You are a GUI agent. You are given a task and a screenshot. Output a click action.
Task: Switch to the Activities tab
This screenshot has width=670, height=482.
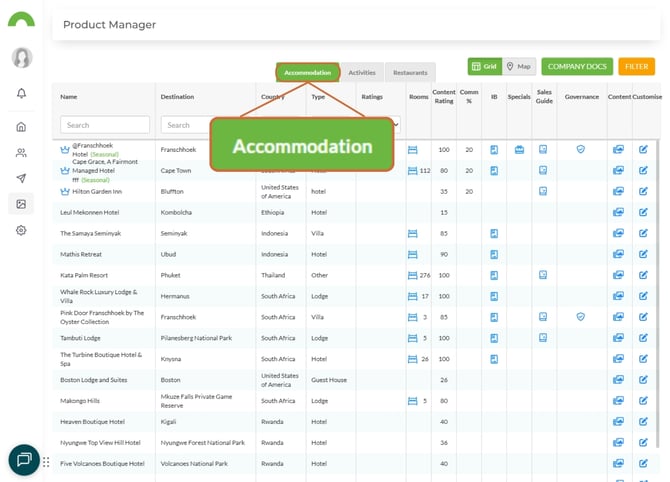(x=362, y=73)
